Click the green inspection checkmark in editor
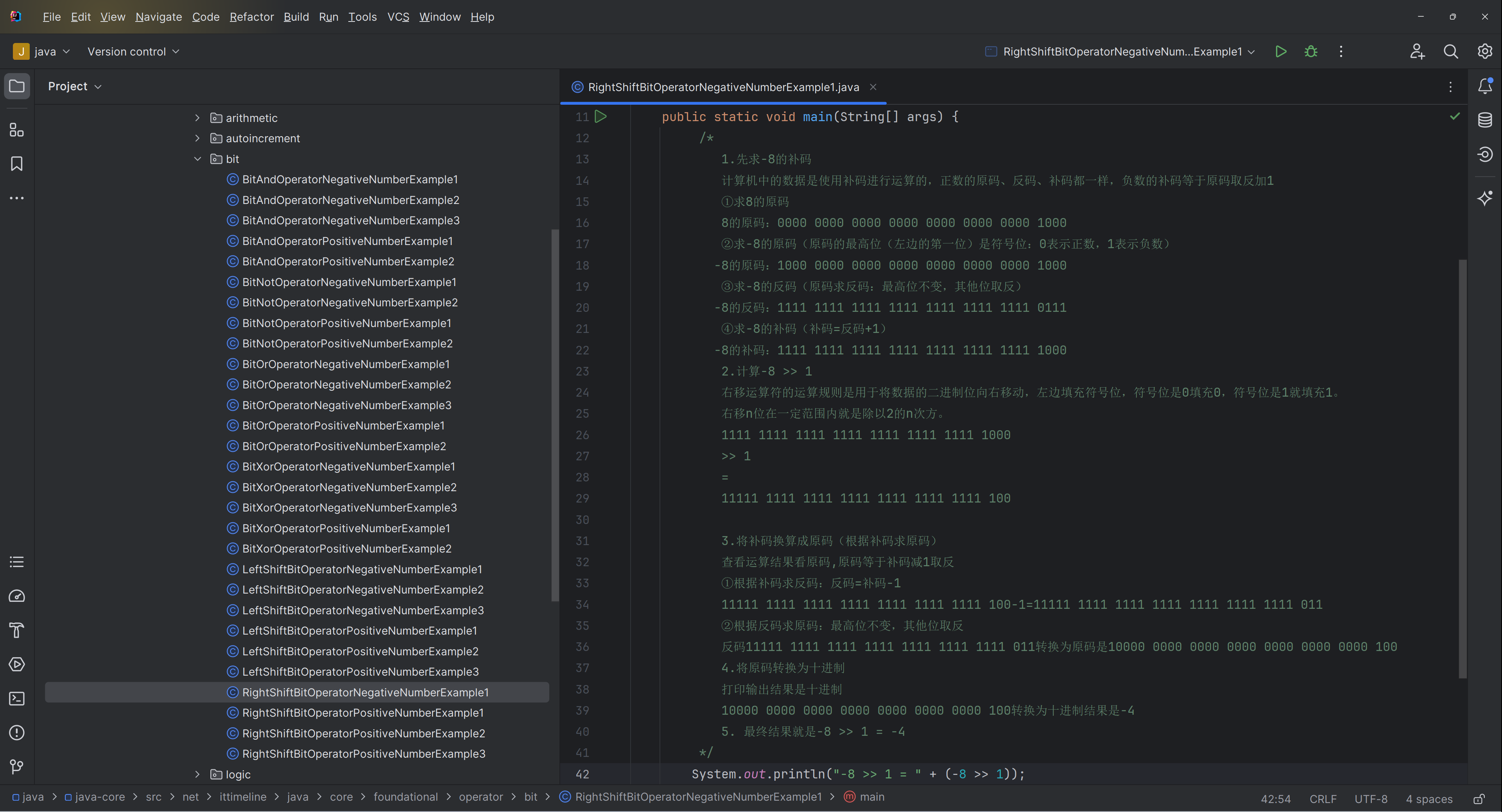The image size is (1502, 812). point(1455,116)
